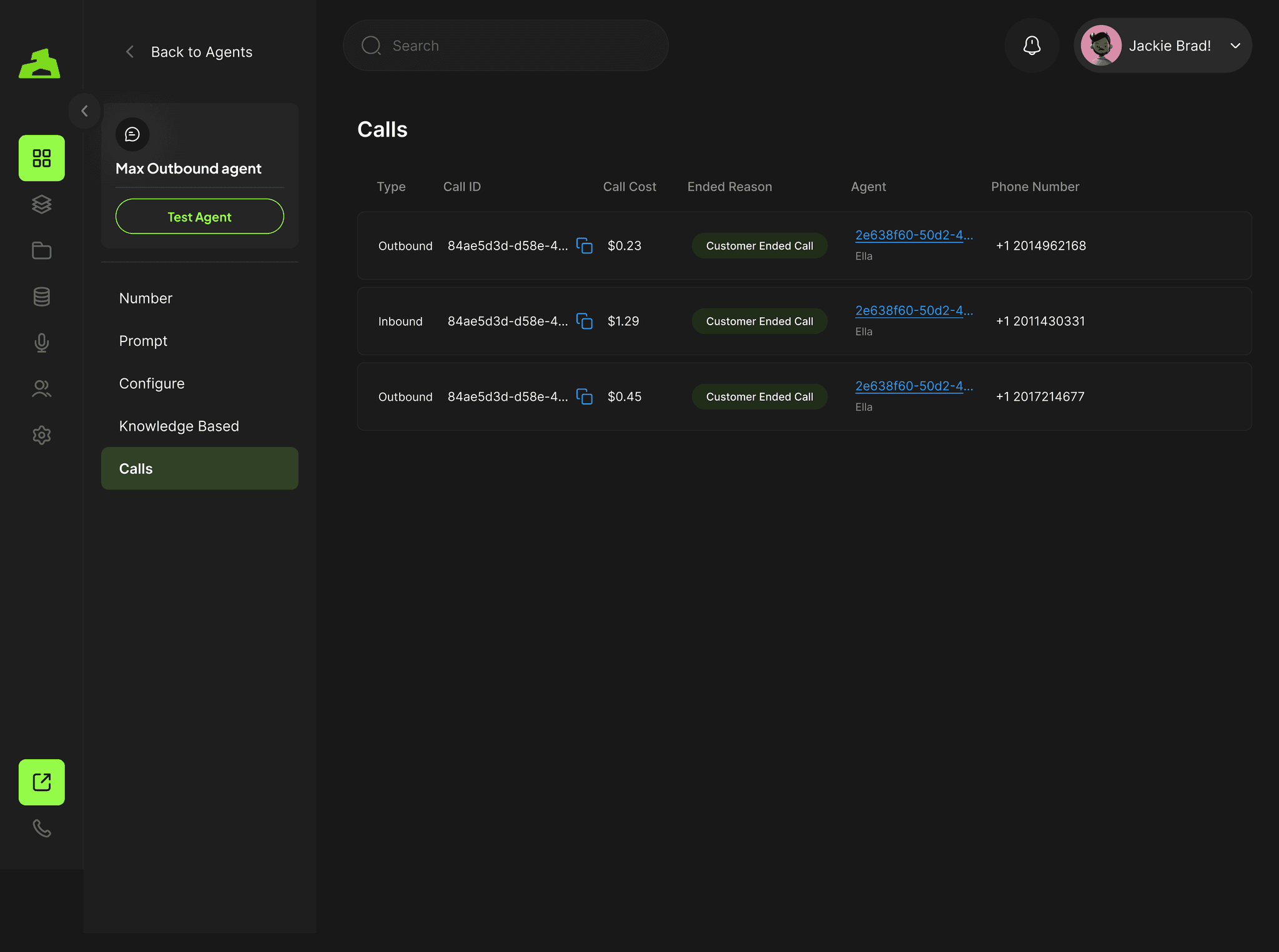Open the folder icon in sidebar

coord(42,250)
